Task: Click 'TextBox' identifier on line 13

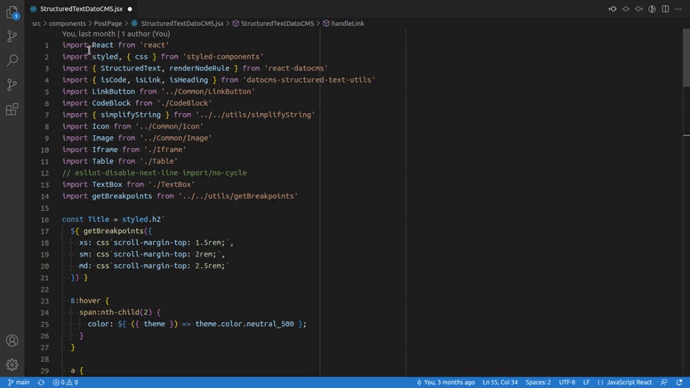Action: pyautogui.click(x=107, y=184)
